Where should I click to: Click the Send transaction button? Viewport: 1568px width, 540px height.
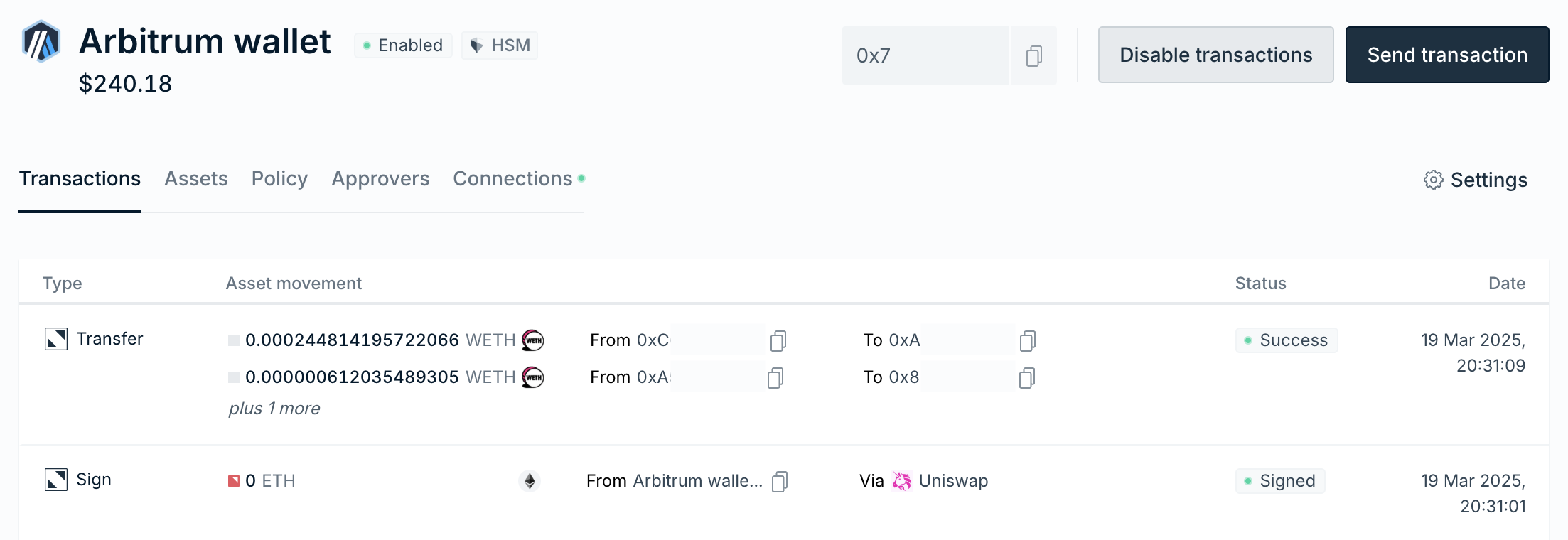point(1446,55)
